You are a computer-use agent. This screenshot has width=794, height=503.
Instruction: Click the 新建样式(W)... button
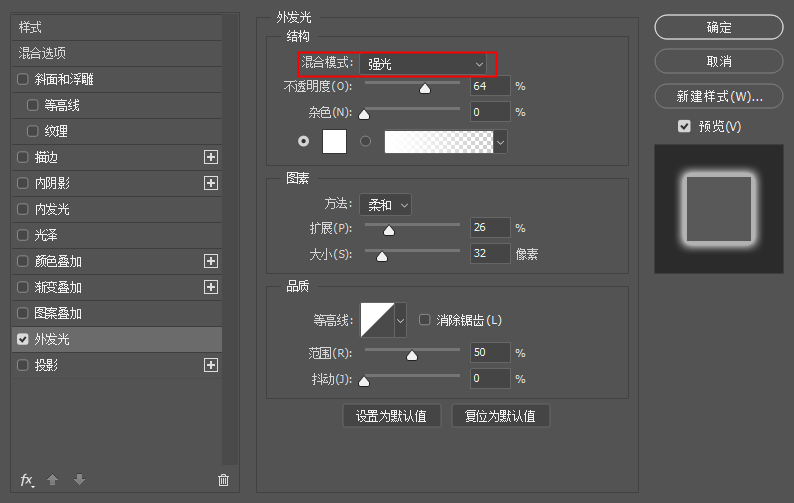click(x=719, y=96)
